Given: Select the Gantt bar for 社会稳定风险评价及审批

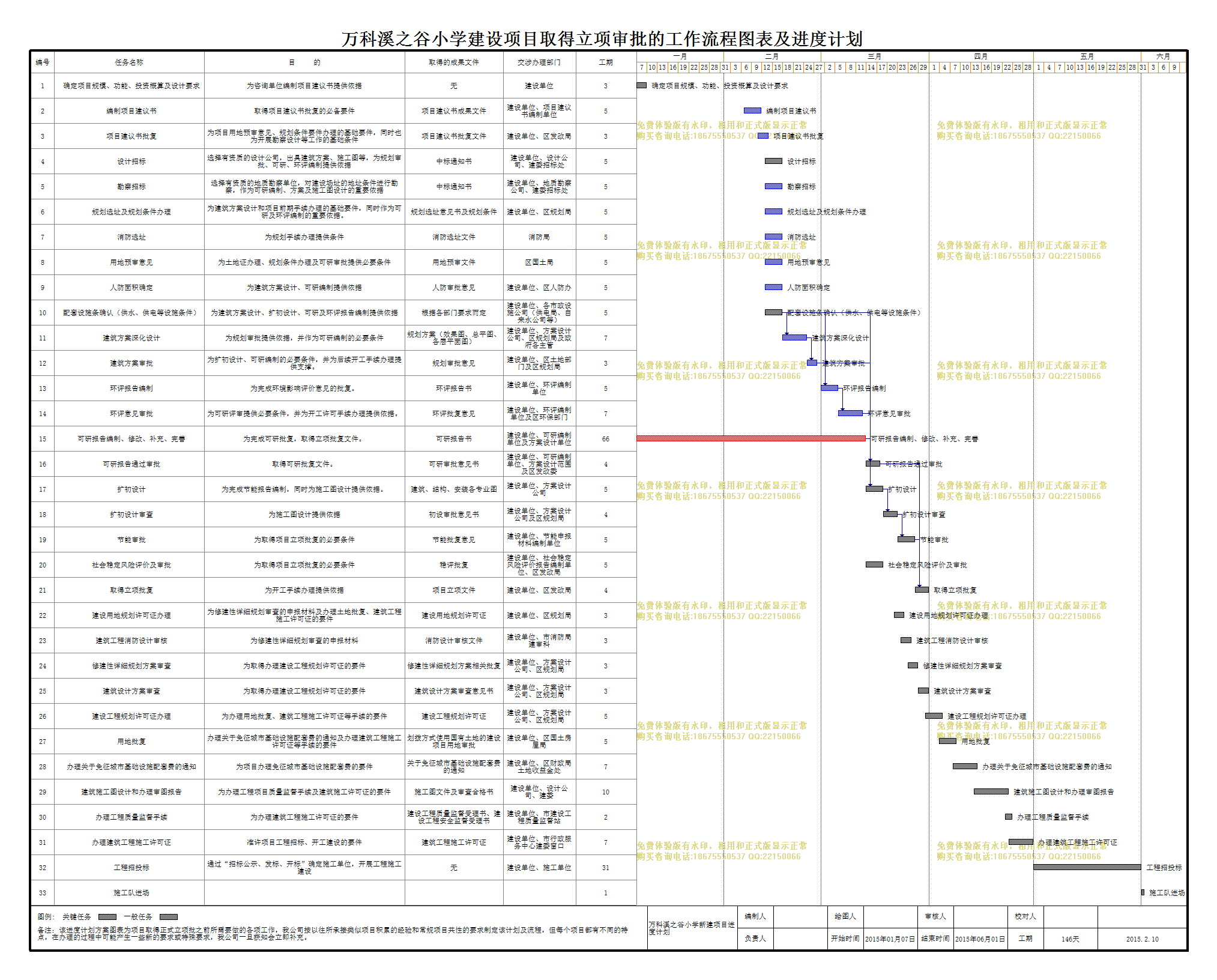Looking at the screenshot, I should coord(874,564).
